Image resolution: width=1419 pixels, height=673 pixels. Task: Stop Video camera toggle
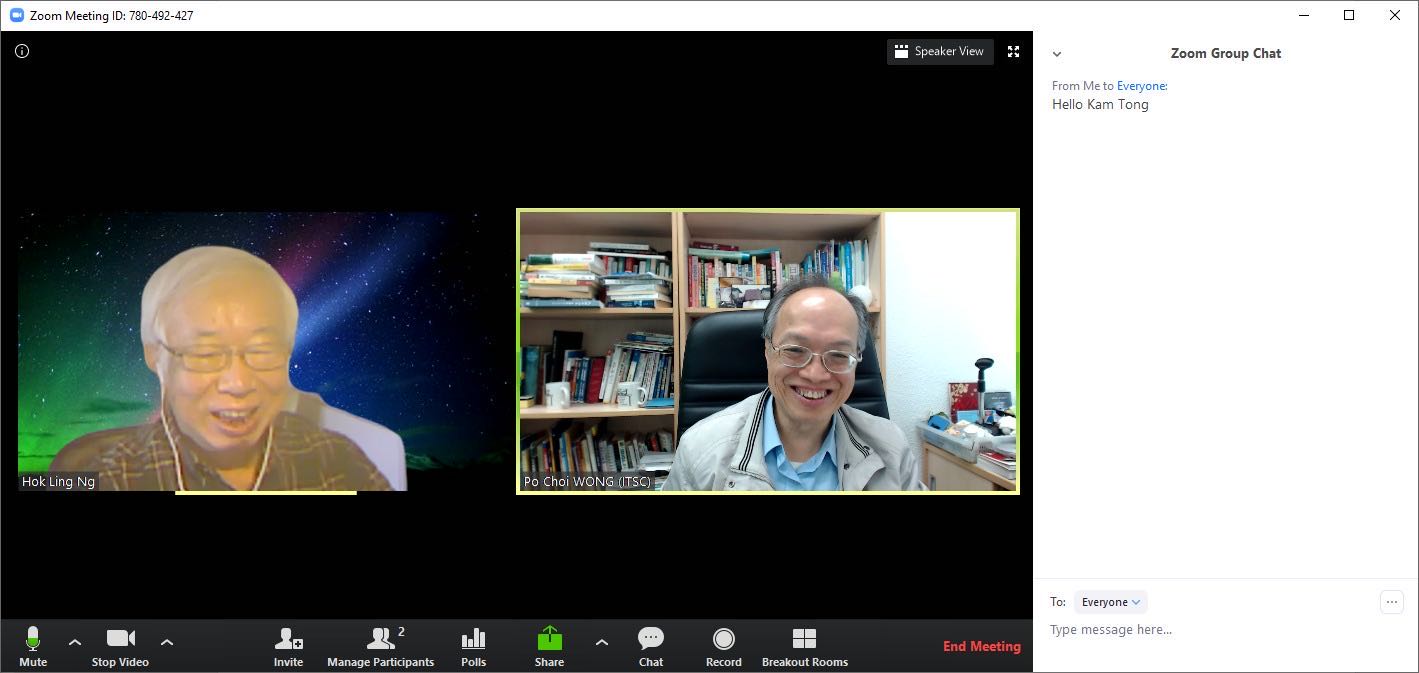pyautogui.click(x=120, y=645)
